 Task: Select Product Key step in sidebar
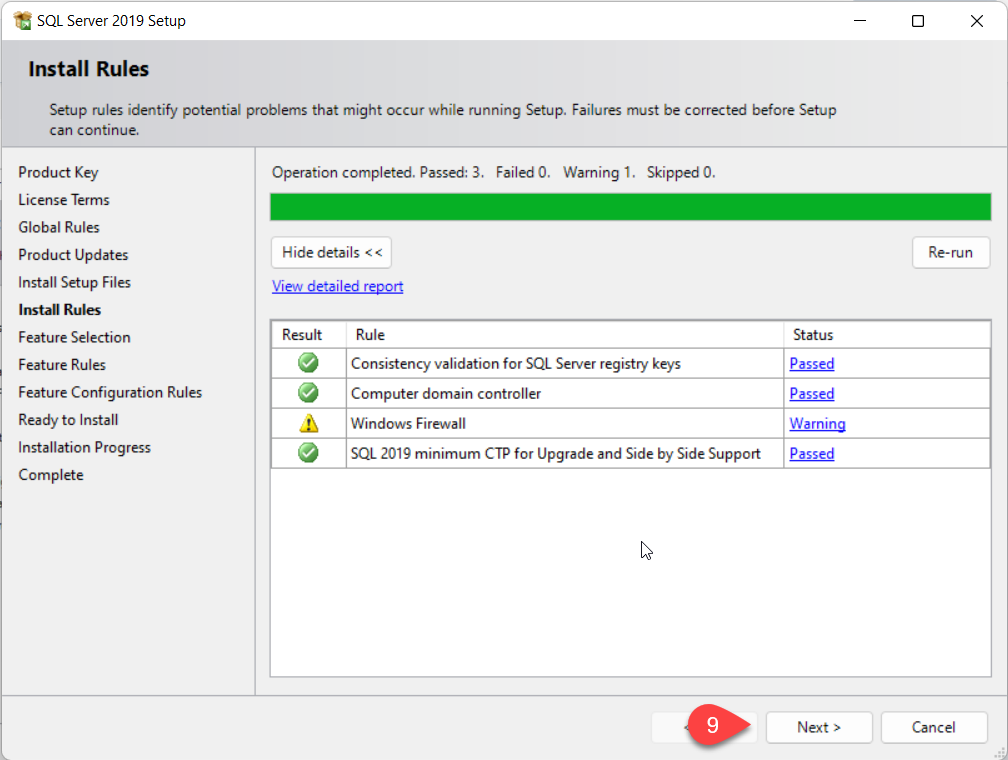pos(58,172)
